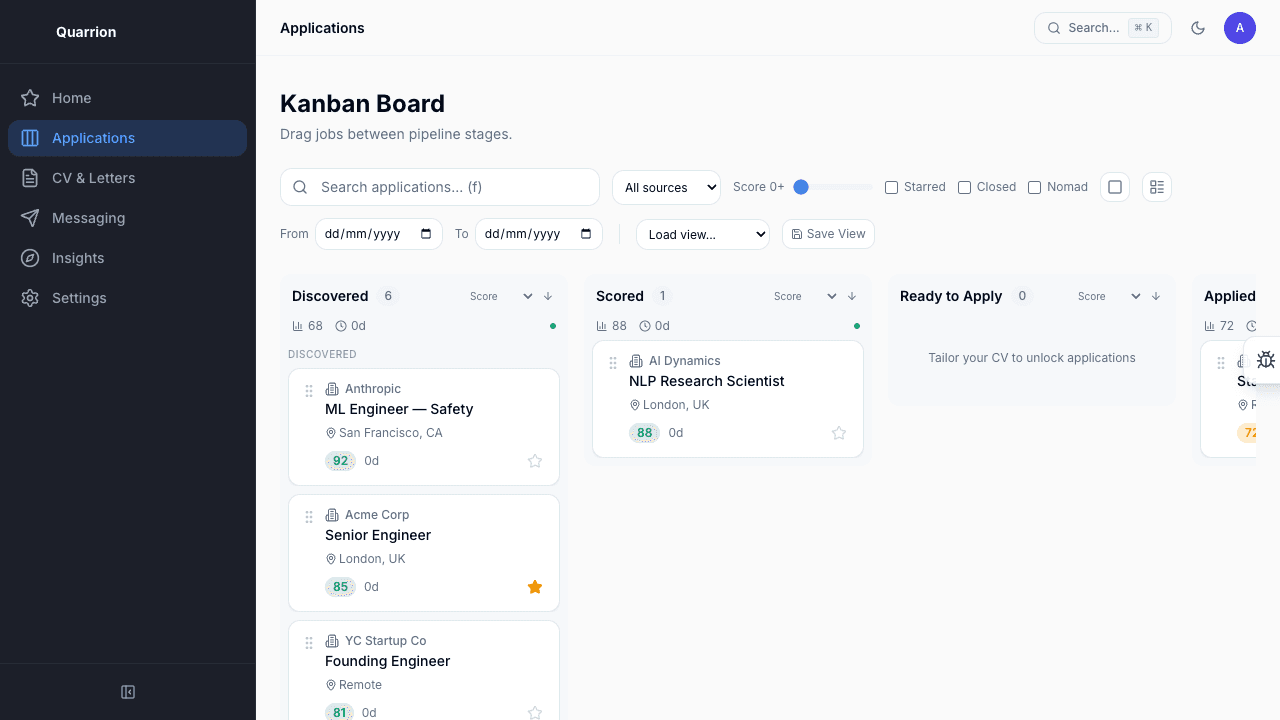The height and width of the screenshot is (720, 1280).
Task: Open Insights page
Action: pos(127,258)
